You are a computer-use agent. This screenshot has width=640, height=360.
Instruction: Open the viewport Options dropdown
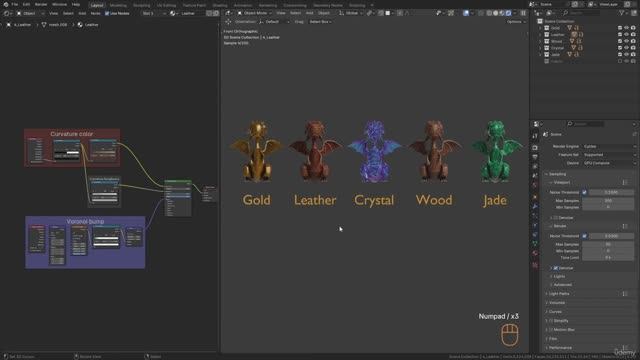pos(516,22)
